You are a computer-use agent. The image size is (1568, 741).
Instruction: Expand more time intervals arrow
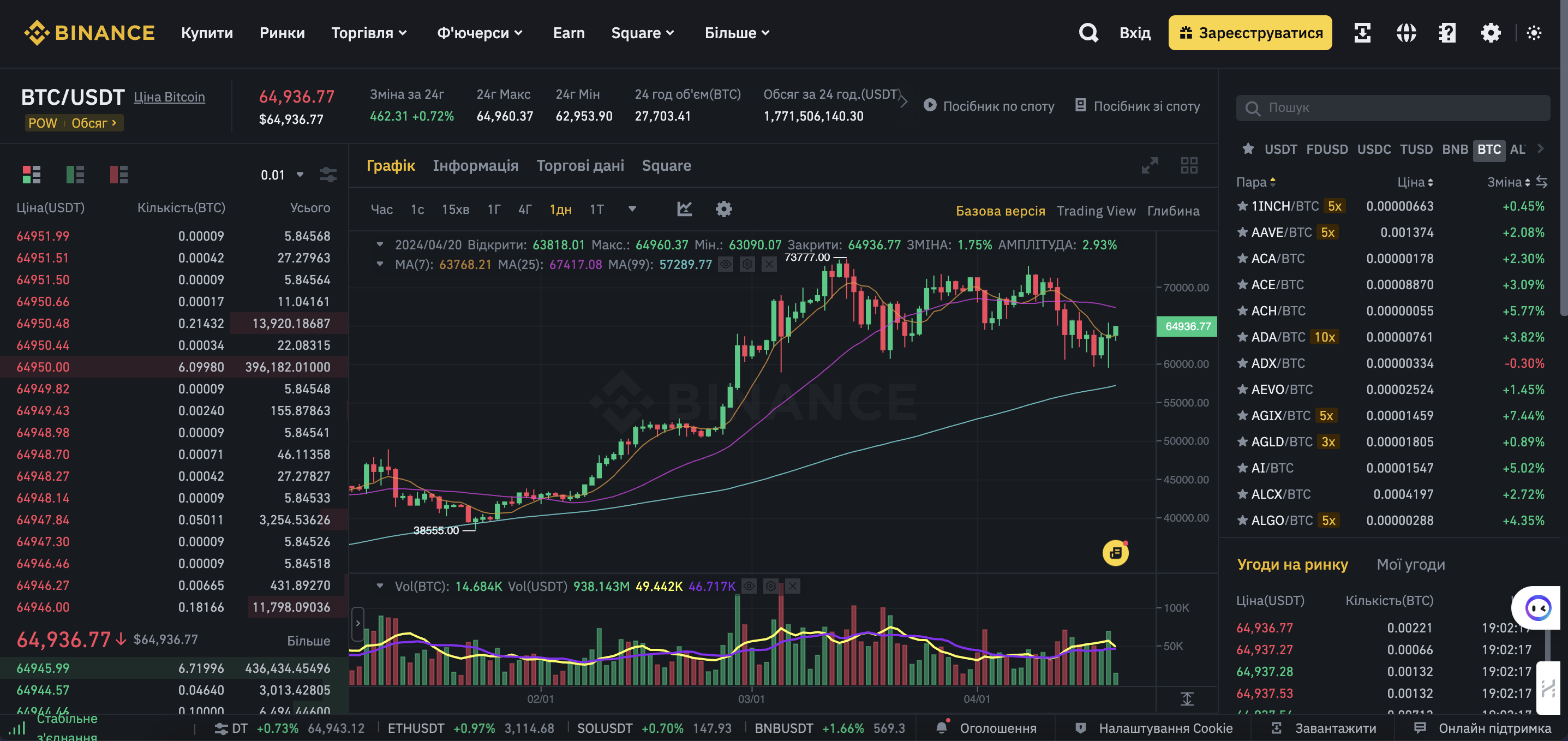[632, 209]
